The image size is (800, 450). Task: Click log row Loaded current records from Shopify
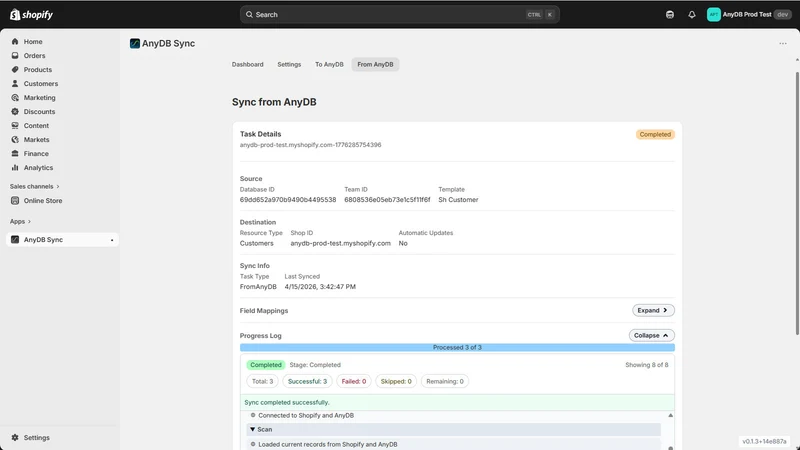click(x=453, y=444)
